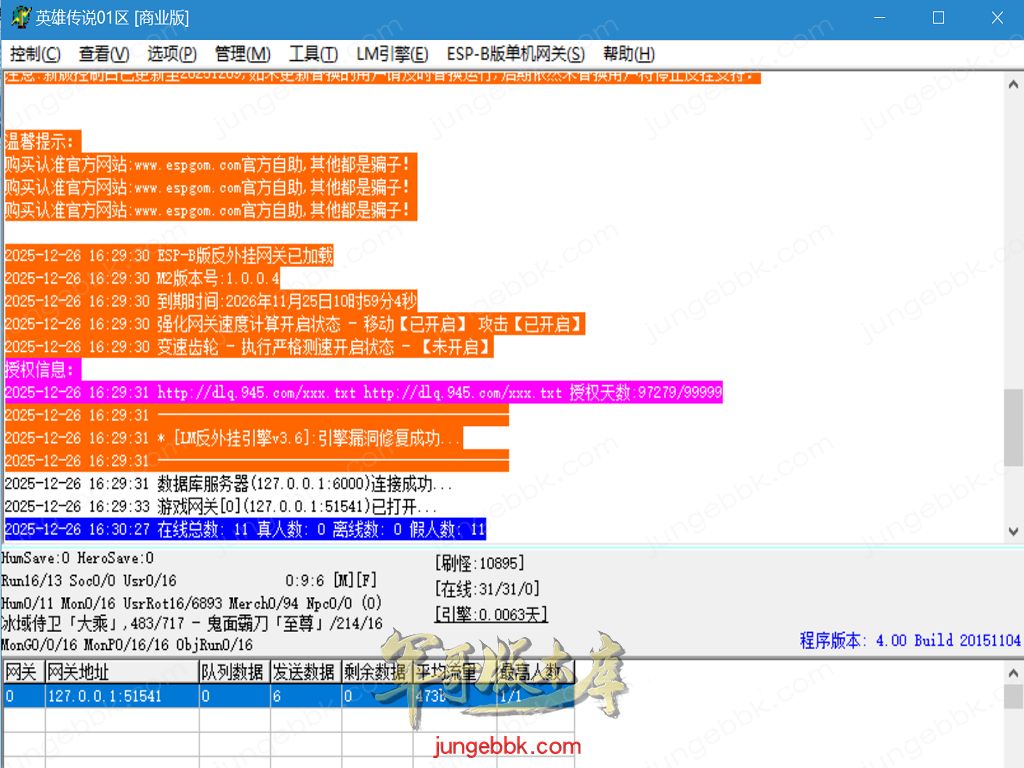This screenshot has height=768, width=1024.
Task: Open the LM引擎(E) menu
Action: point(392,54)
